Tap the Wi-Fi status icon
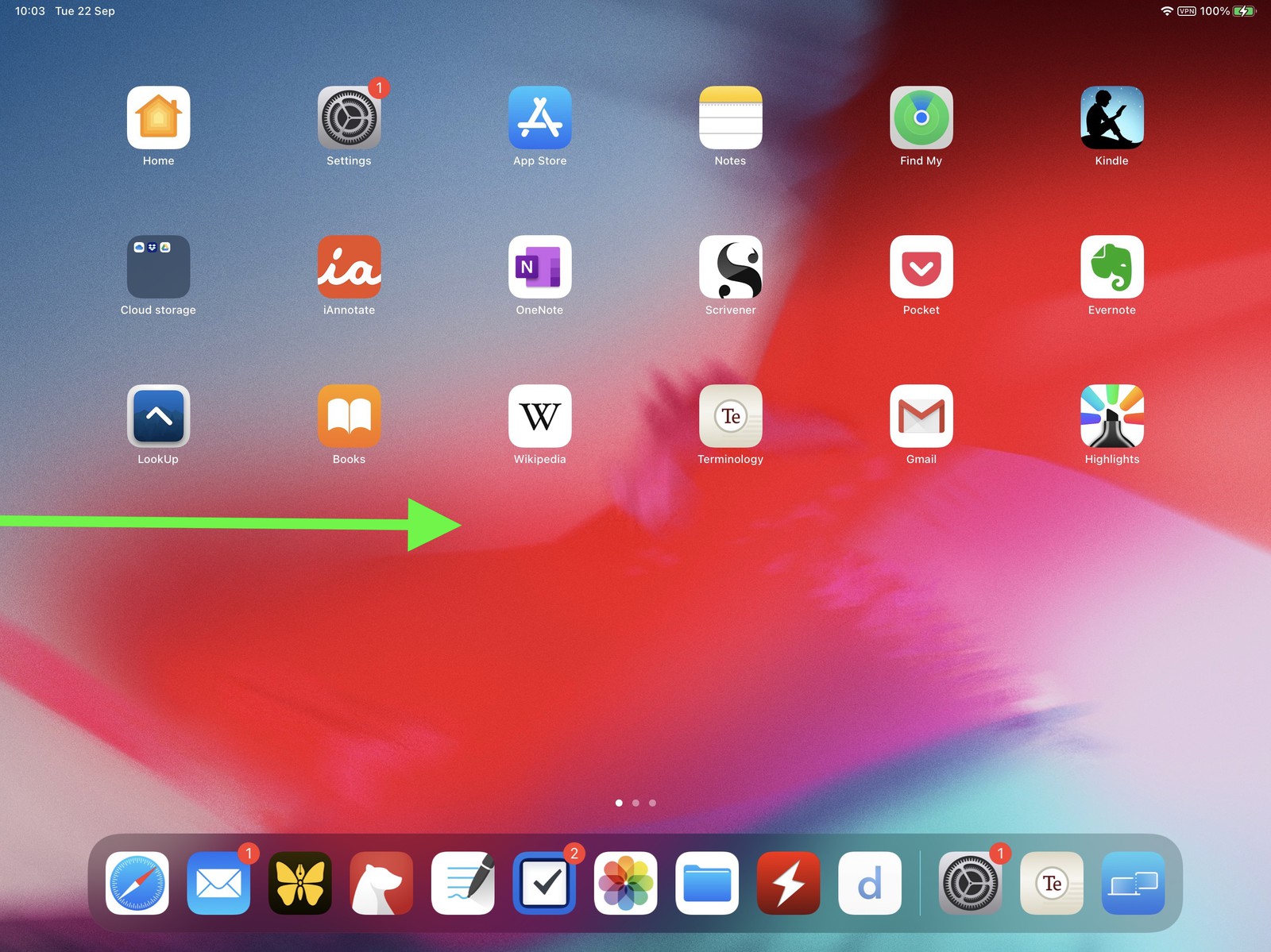Viewport: 1271px width, 952px height. point(1167,11)
